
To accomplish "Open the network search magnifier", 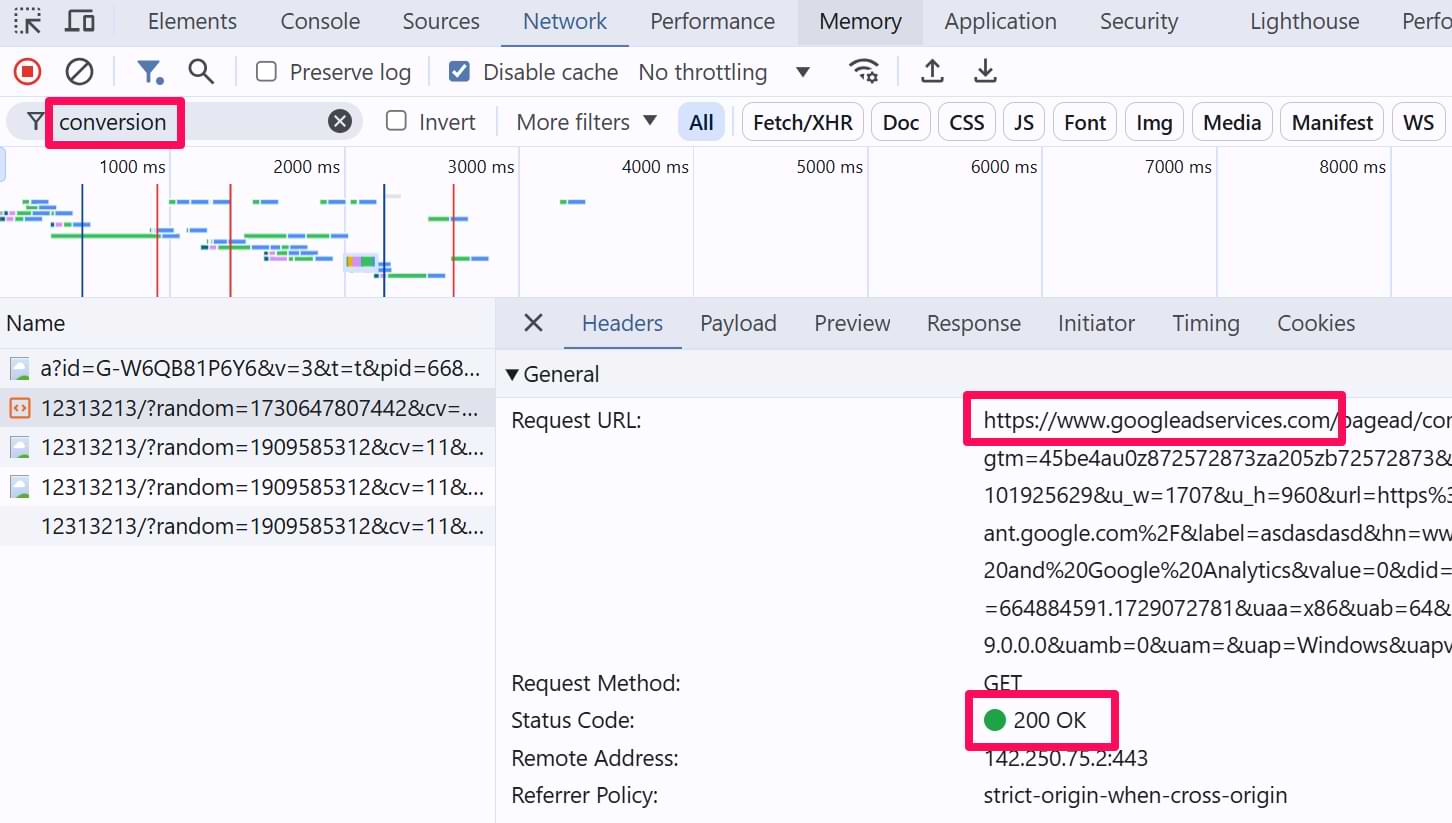I will coord(201,72).
